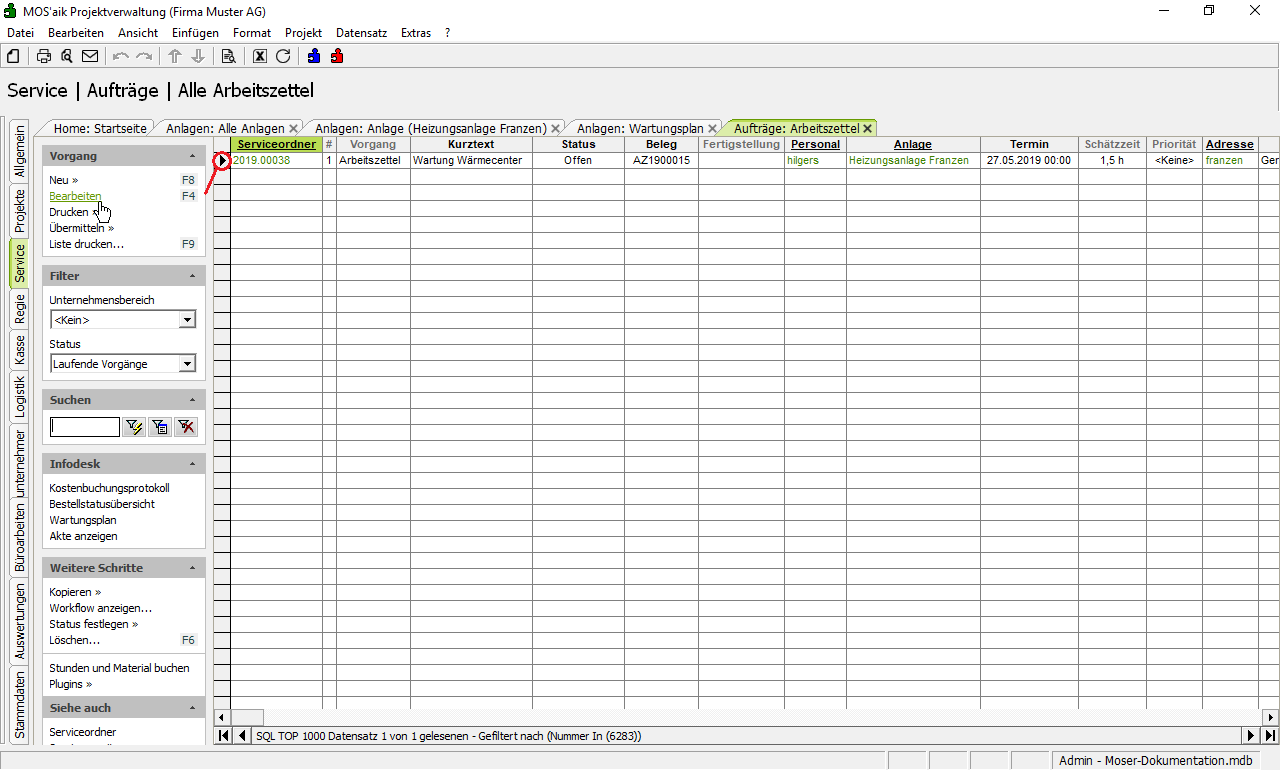Click the envelope email icon in toolbar
This screenshot has width=1280, height=770.
click(x=90, y=56)
